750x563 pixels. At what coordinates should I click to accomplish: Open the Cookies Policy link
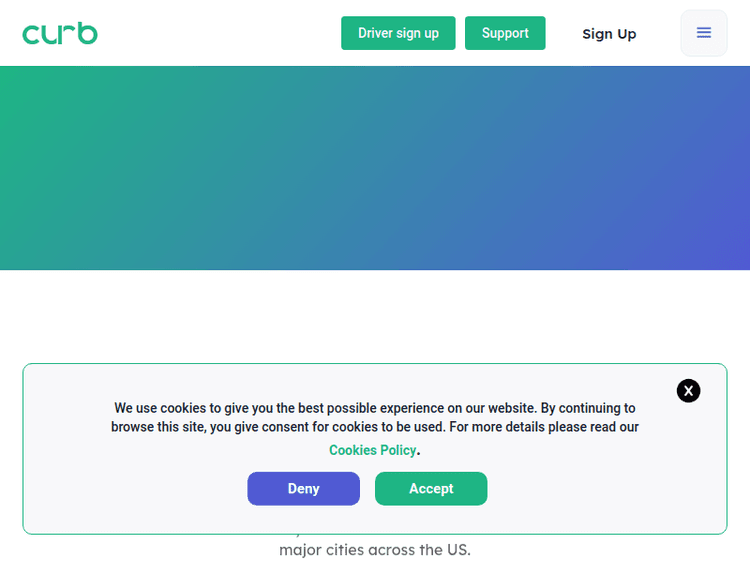click(x=372, y=450)
